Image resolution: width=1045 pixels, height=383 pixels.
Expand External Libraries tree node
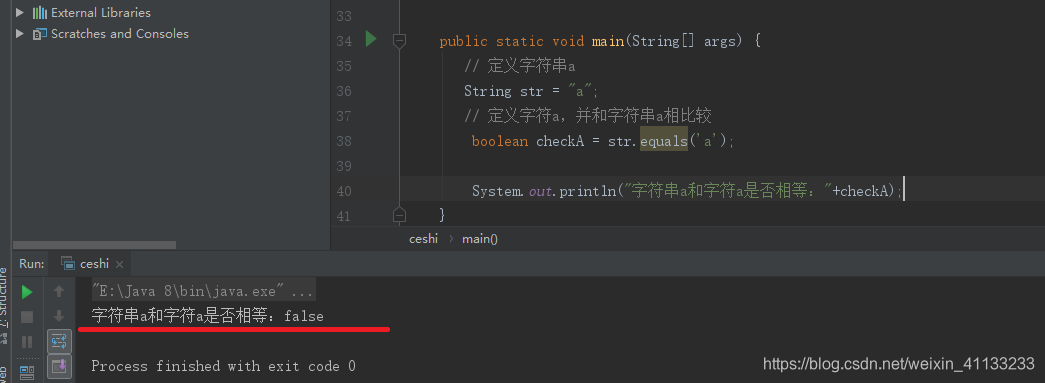[x=19, y=12]
